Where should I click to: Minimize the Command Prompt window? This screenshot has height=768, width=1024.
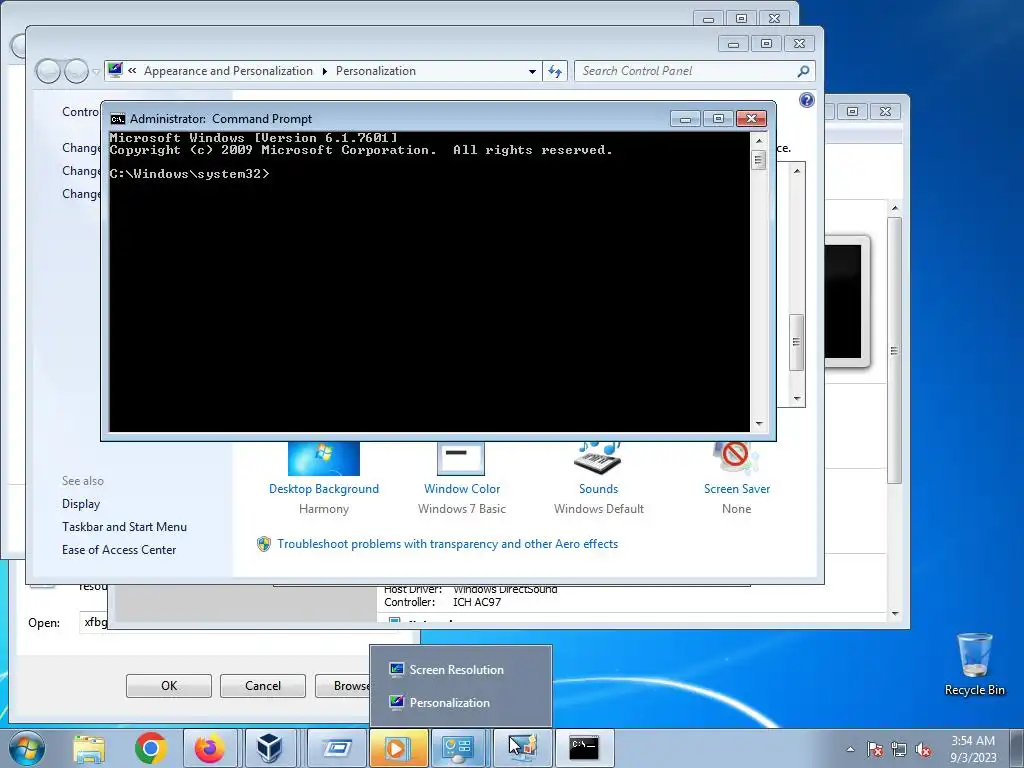pos(685,119)
